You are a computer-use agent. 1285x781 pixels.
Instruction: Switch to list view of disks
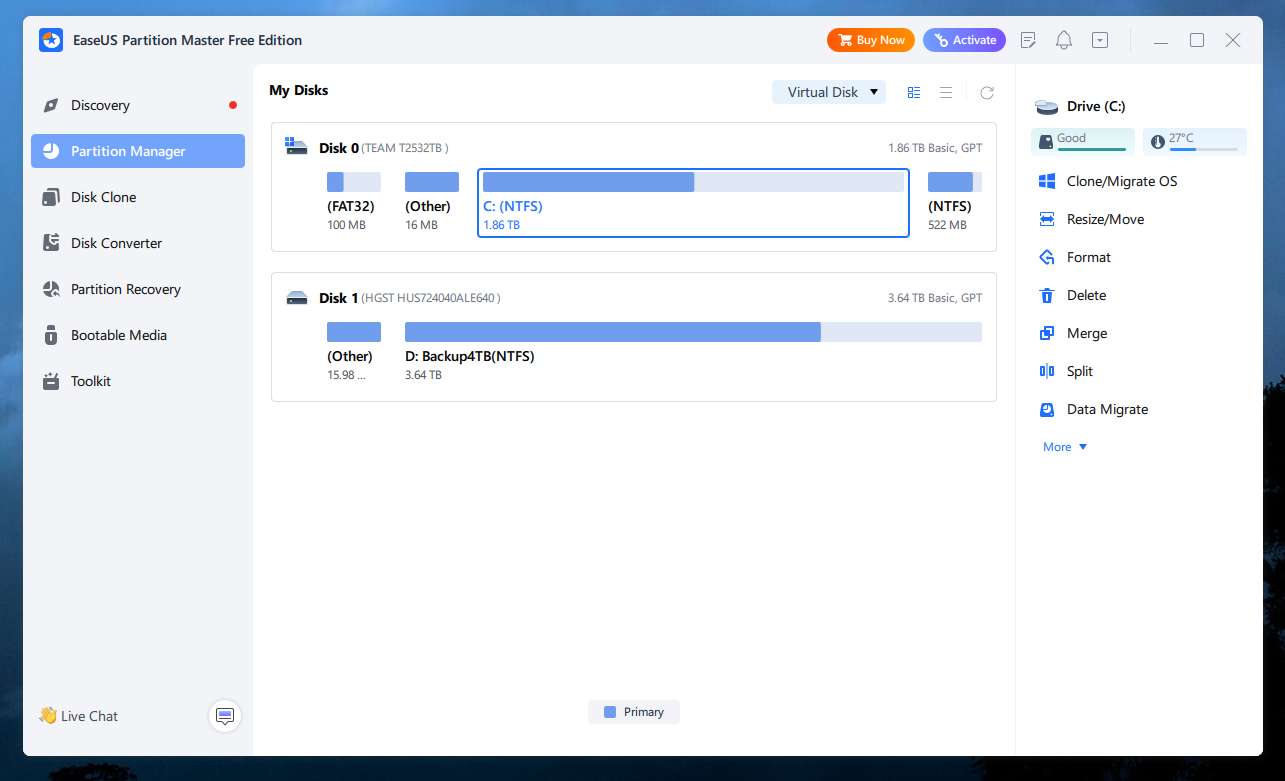coord(946,92)
